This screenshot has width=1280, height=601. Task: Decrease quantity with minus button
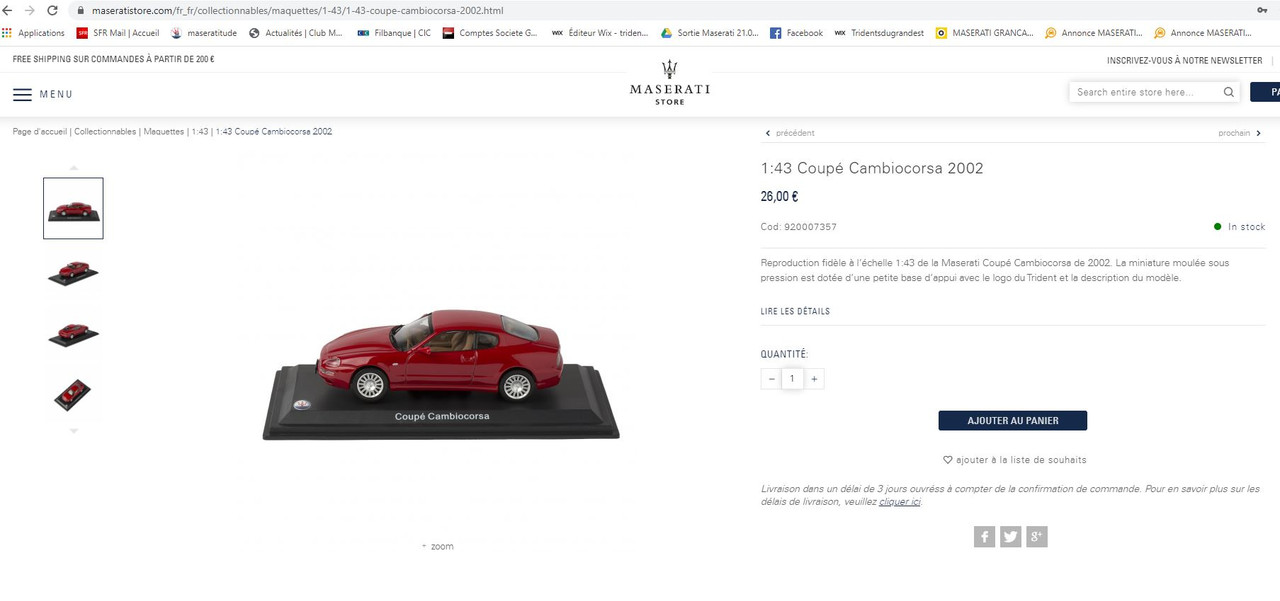tap(771, 379)
